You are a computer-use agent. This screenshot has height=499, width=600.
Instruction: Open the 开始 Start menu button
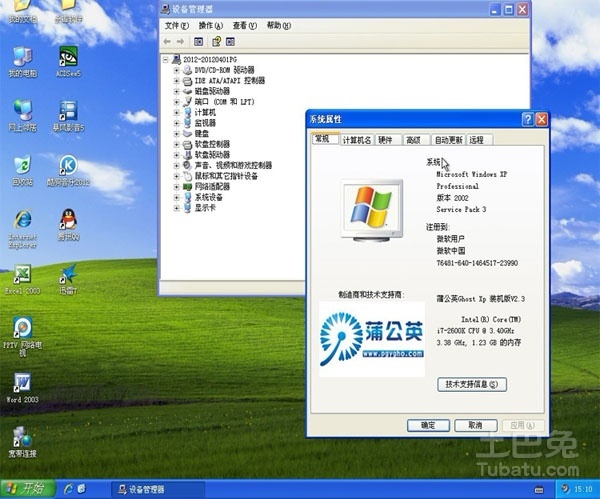pos(28,489)
